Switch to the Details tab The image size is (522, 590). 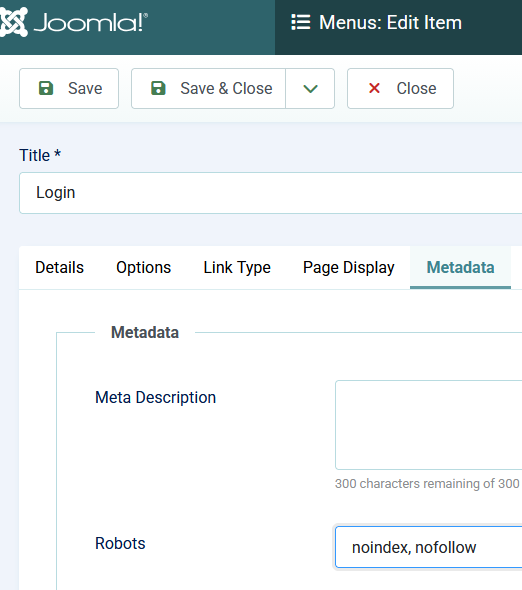[59, 268]
